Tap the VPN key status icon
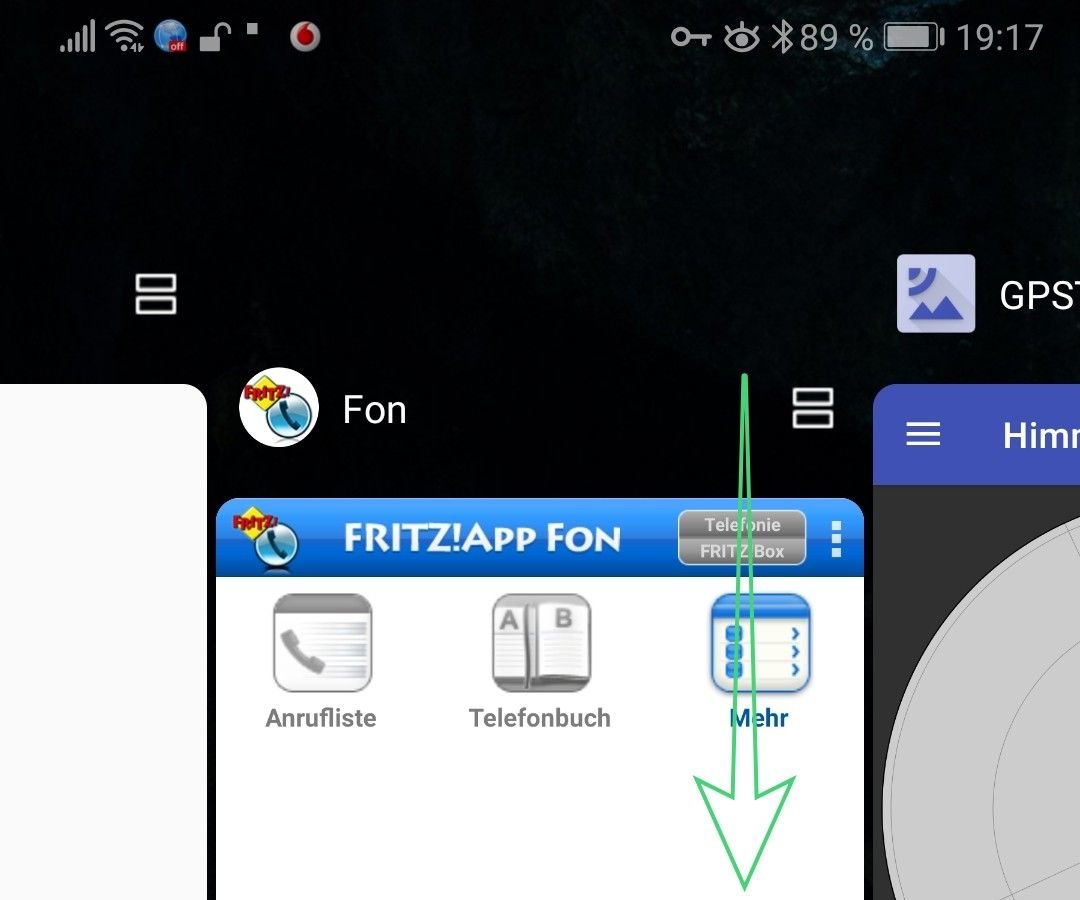Image resolution: width=1080 pixels, height=900 pixels. pos(691,36)
